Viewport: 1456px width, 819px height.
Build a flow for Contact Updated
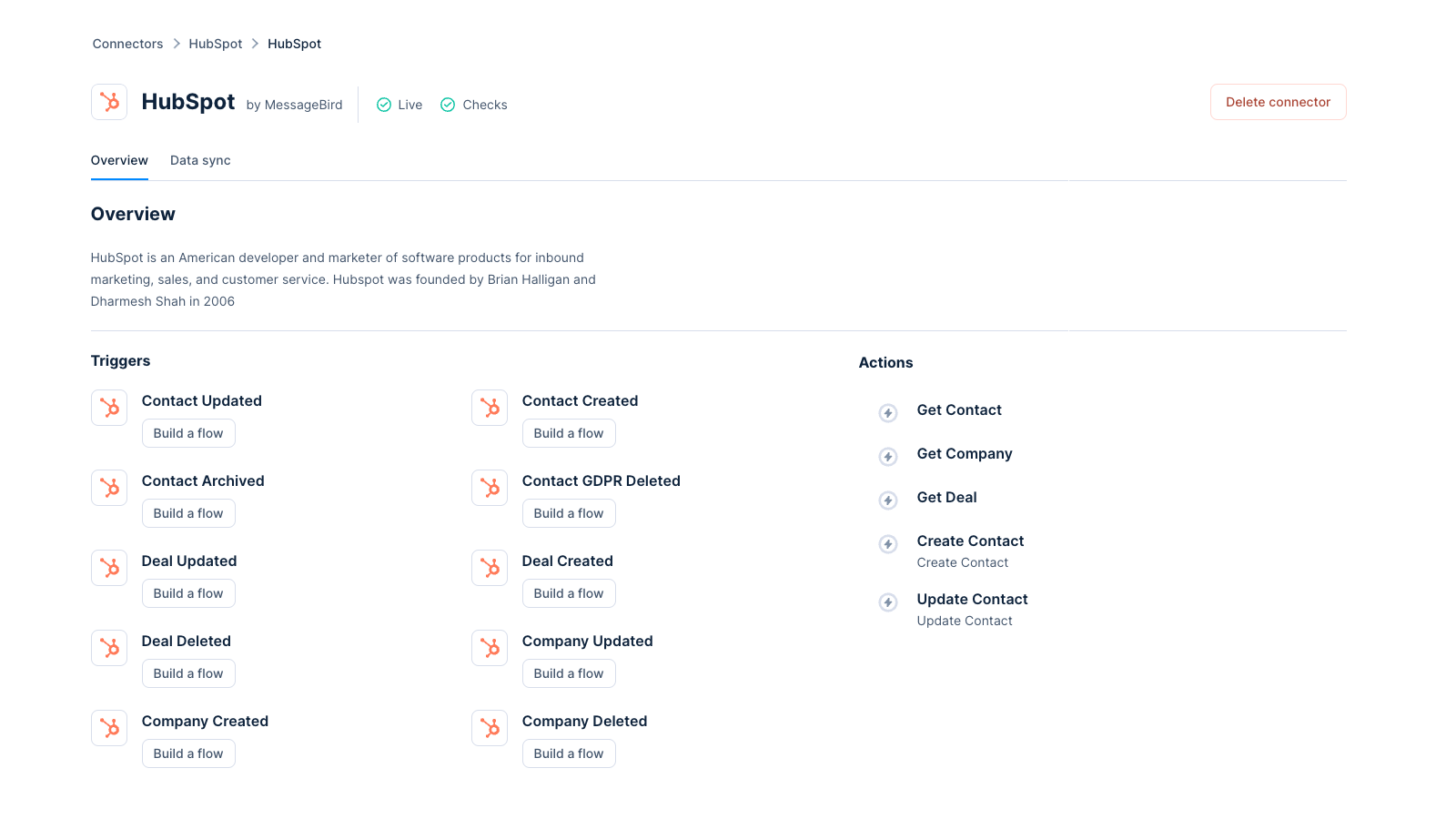pos(188,433)
